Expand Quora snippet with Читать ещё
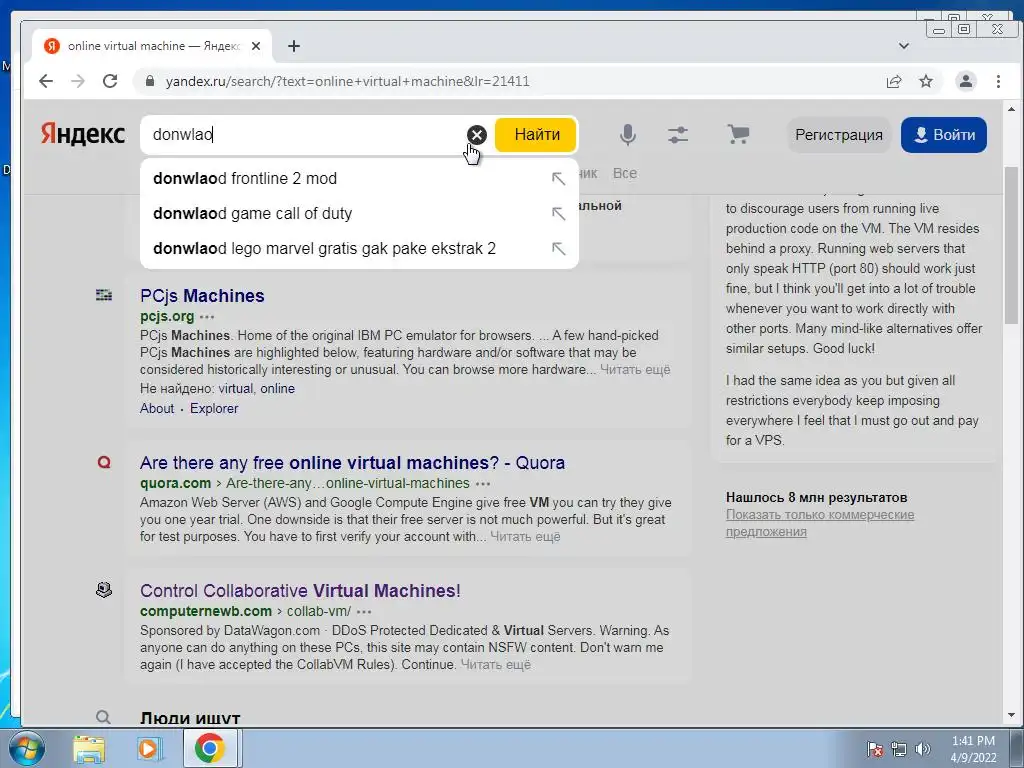The image size is (1024, 768). (x=525, y=537)
